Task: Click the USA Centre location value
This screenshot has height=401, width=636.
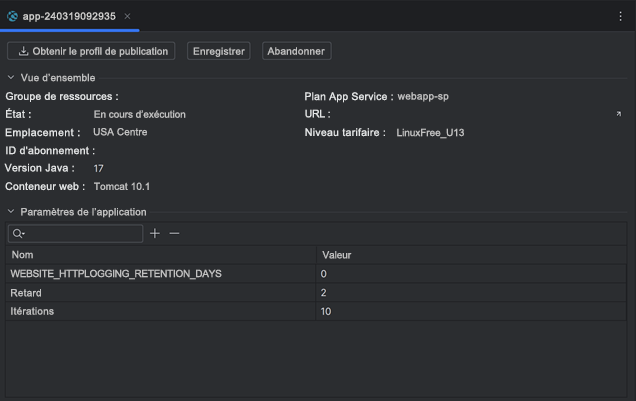Action: coord(120,132)
